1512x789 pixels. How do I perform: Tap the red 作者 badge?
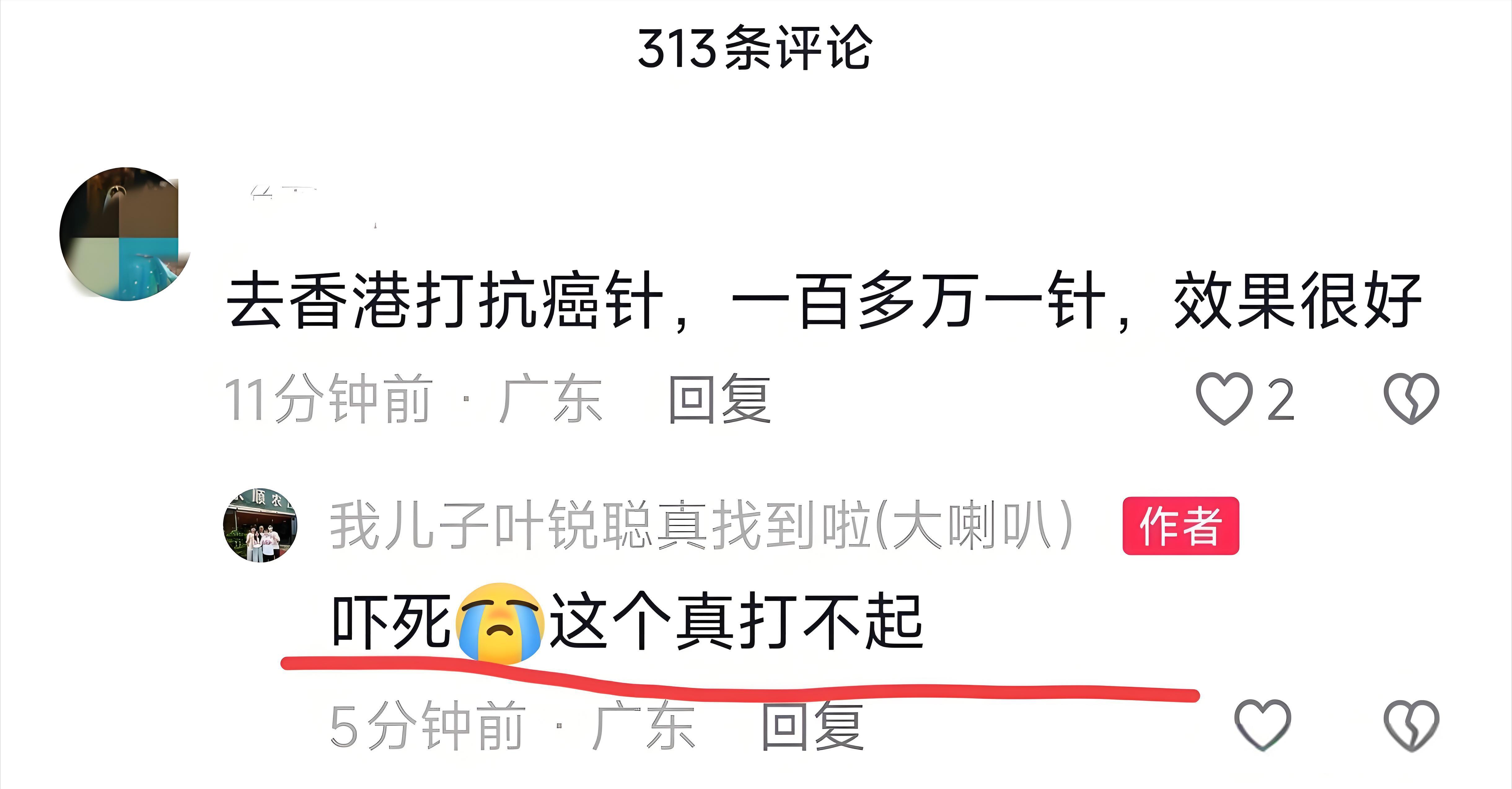click(x=1180, y=525)
